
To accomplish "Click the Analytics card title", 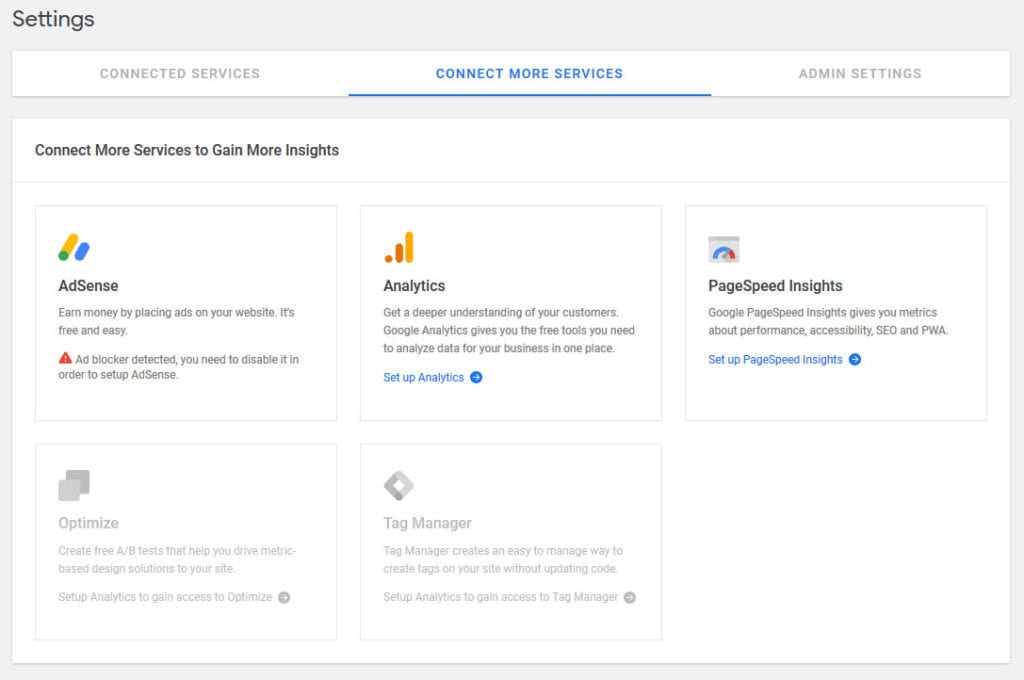I will tap(414, 285).
